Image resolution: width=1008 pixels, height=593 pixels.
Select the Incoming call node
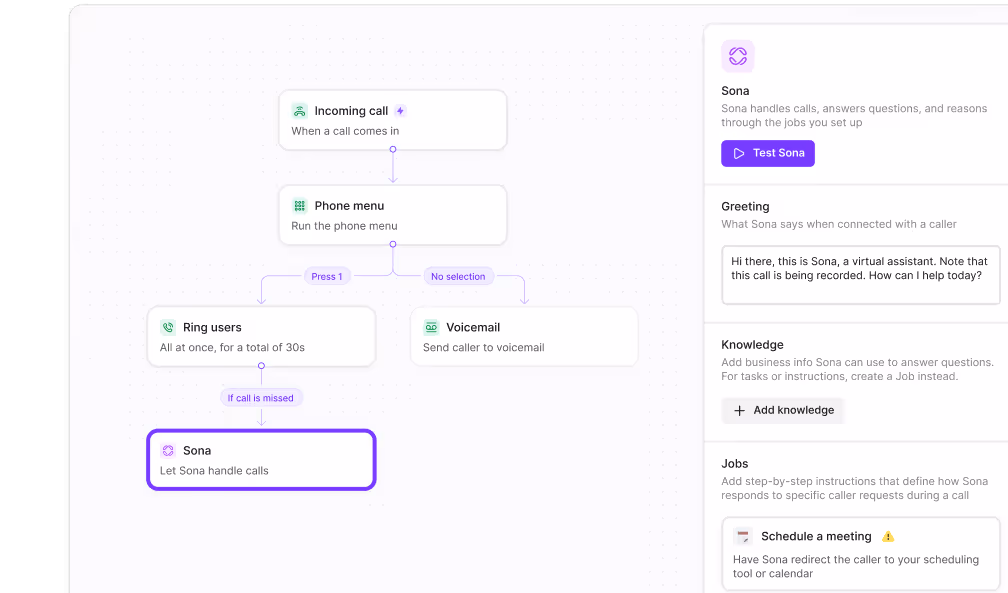393,120
